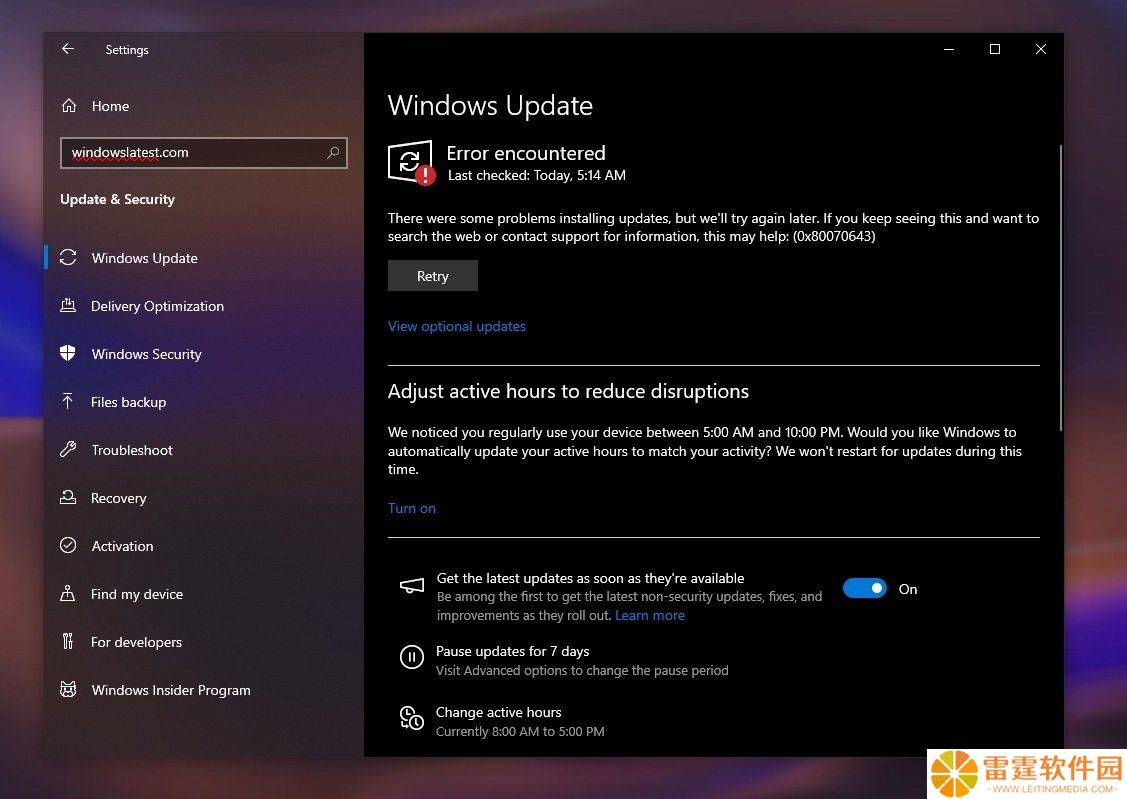Click the vertical scrollbar of update panel
The height and width of the screenshot is (799, 1127).
(1060, 287)
